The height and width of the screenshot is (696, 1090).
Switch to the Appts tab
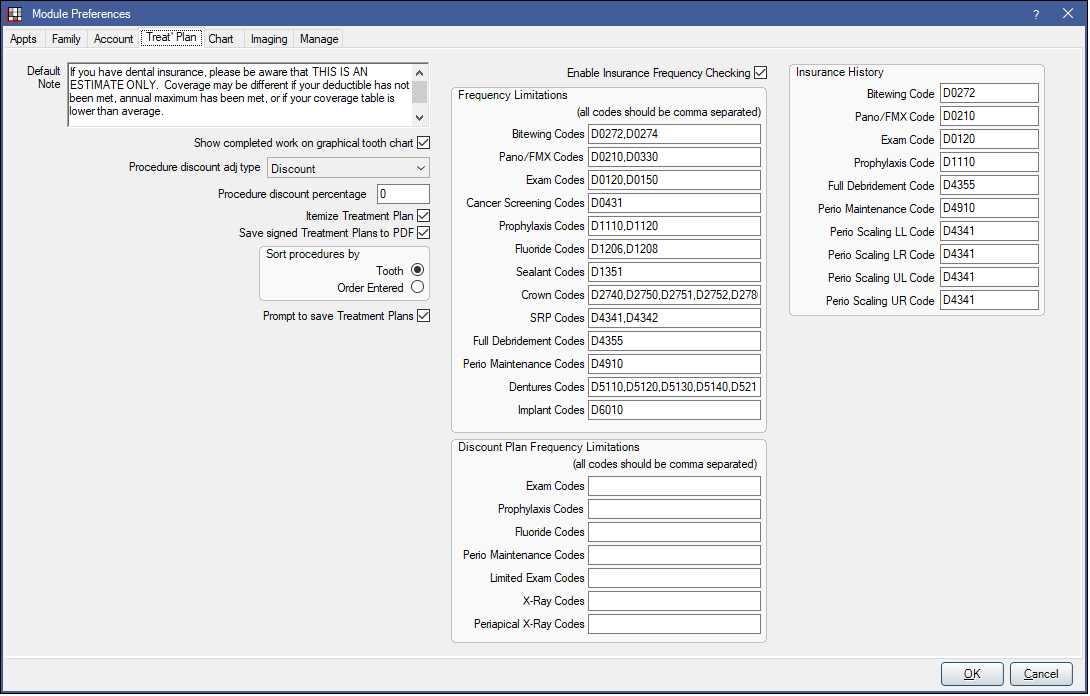23,39
